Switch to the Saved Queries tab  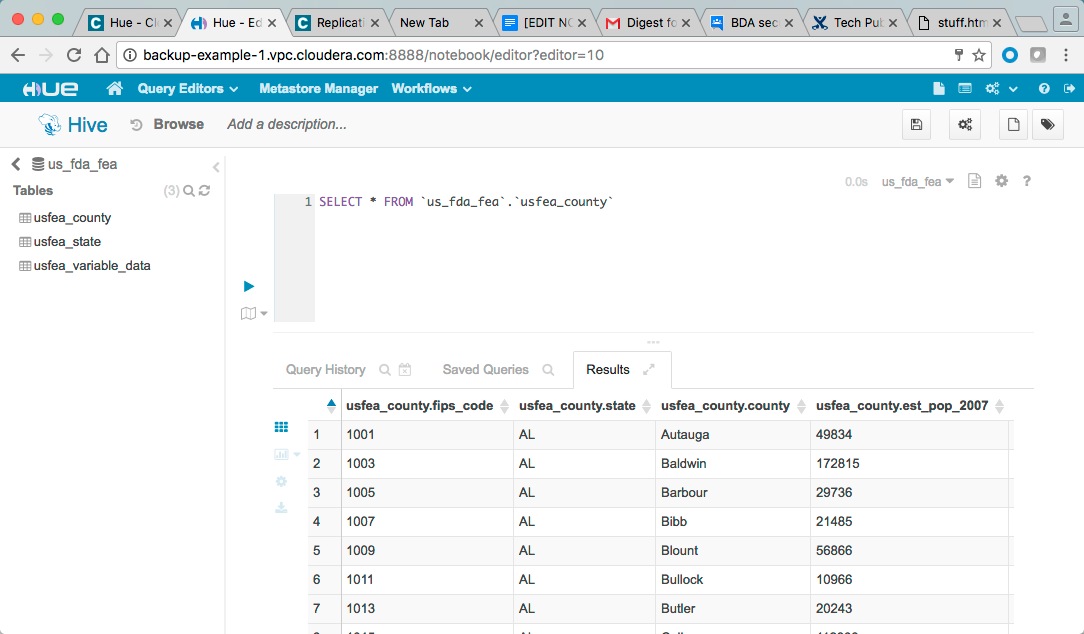(485, 370)
